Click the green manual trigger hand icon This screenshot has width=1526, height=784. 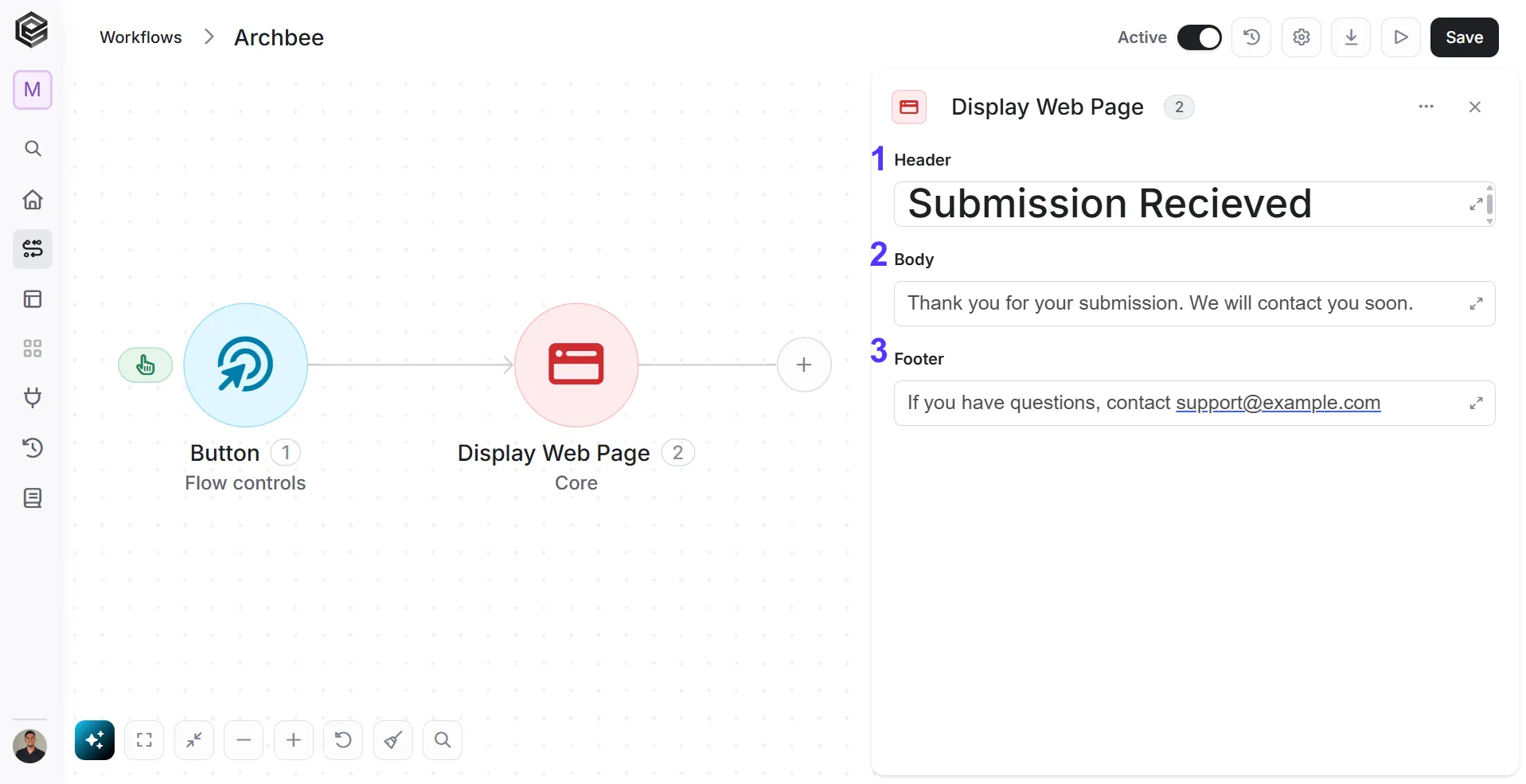point(146,365)
